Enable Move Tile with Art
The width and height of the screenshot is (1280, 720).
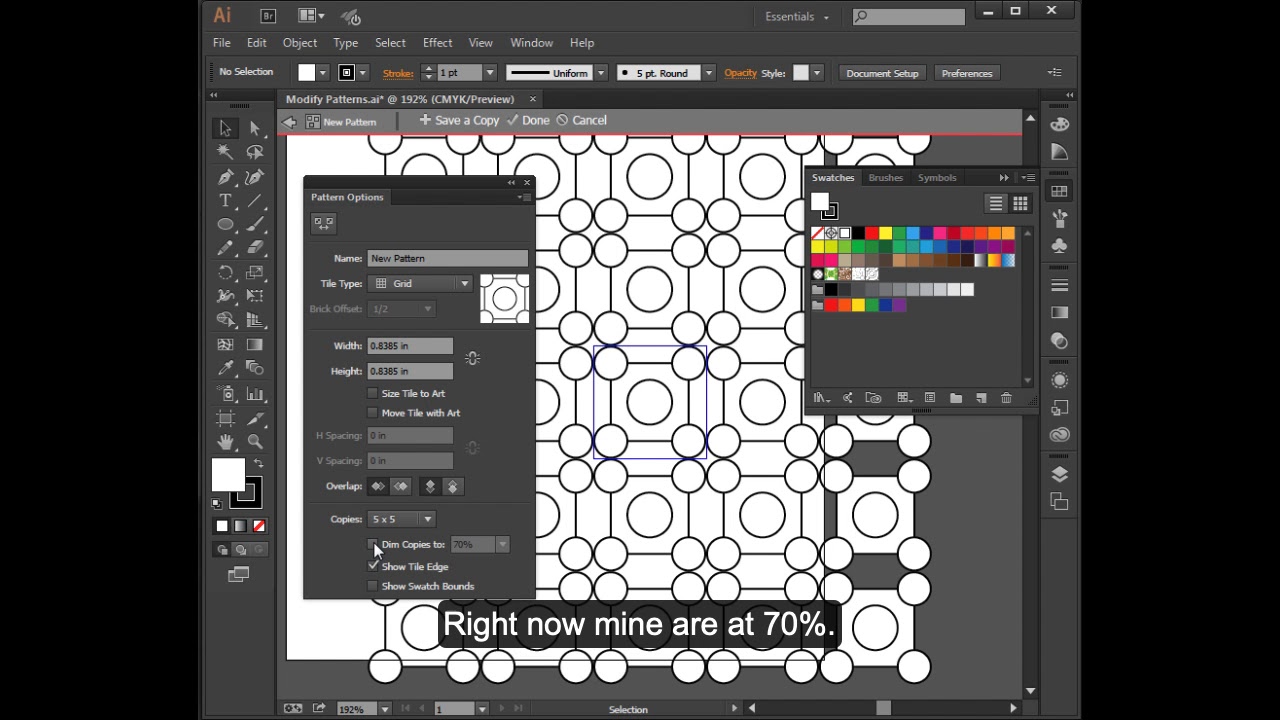click(x=373, y=413)
